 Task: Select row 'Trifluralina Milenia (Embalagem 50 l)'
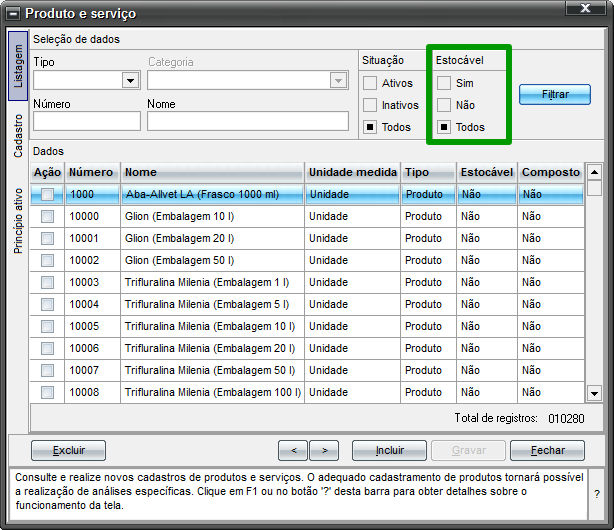[307, 370]
